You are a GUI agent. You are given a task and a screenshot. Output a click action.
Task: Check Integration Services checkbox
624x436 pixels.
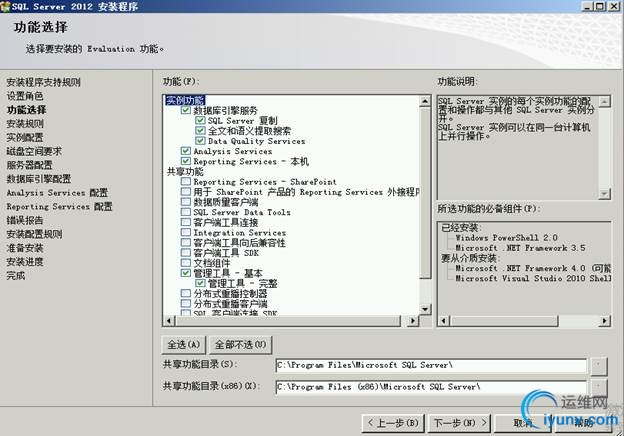(185, 232)
